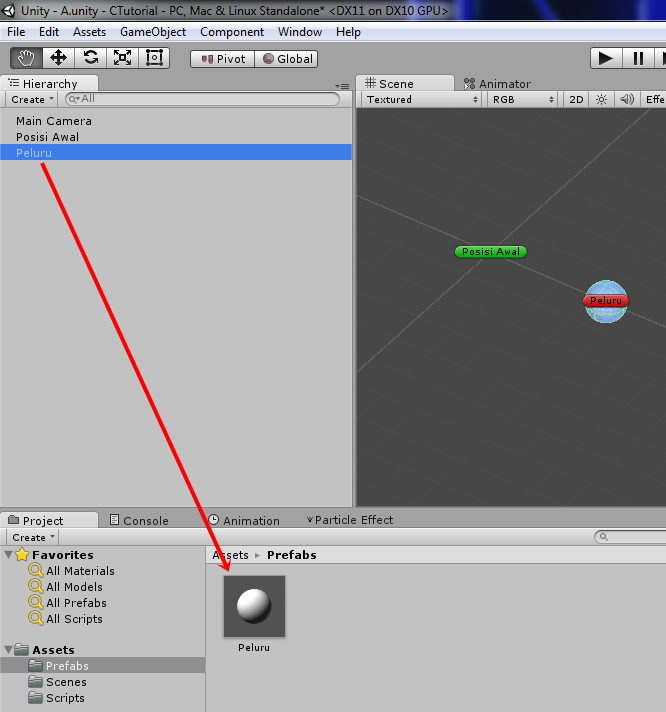Image resolution: width=666 pixels, height=712 pixels.
Task: Pause the game
Action: coord(638,58)
